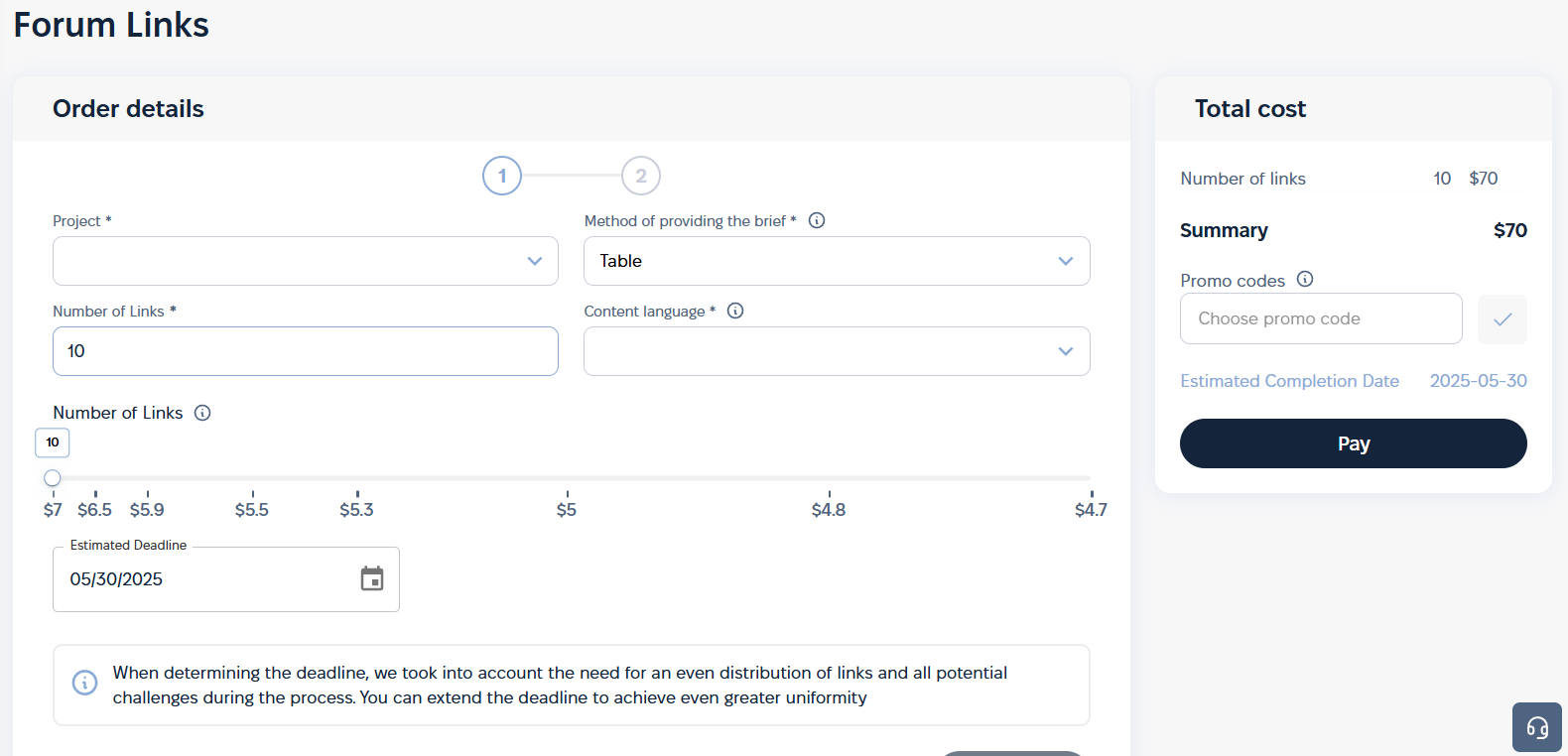Click the Pay button
Viewport: 1568px width, 756px height.
point(1353,443)
